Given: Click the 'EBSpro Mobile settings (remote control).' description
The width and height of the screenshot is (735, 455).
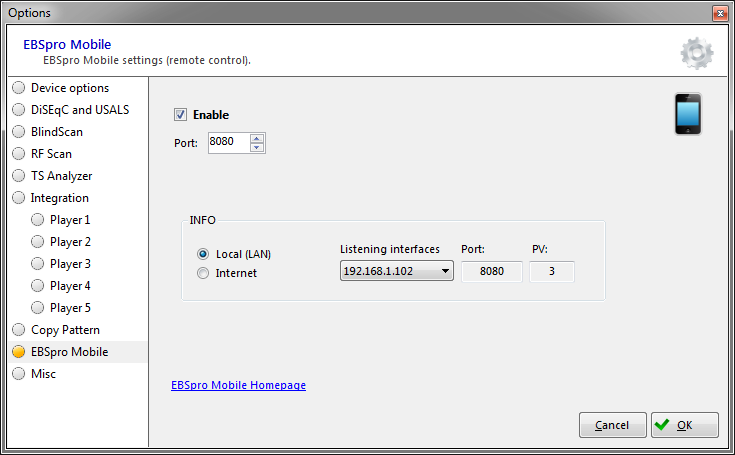Looking at the screenshot, I should pyautogui.click(x=147, y=60).
